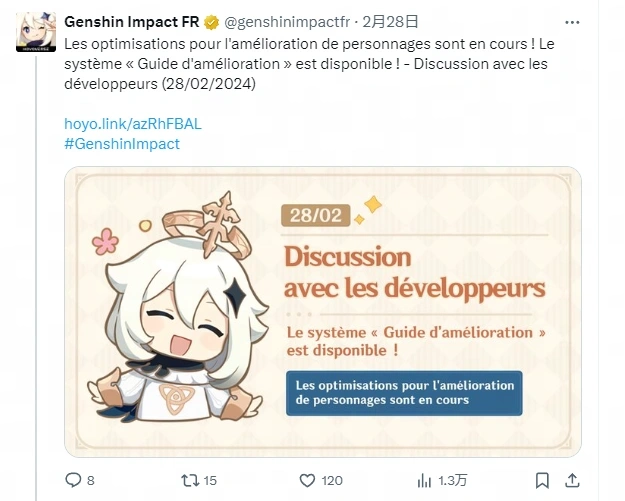625x501 pixels.
Task: Click the 28/02 date label in image
Action: tap(315, 216)
